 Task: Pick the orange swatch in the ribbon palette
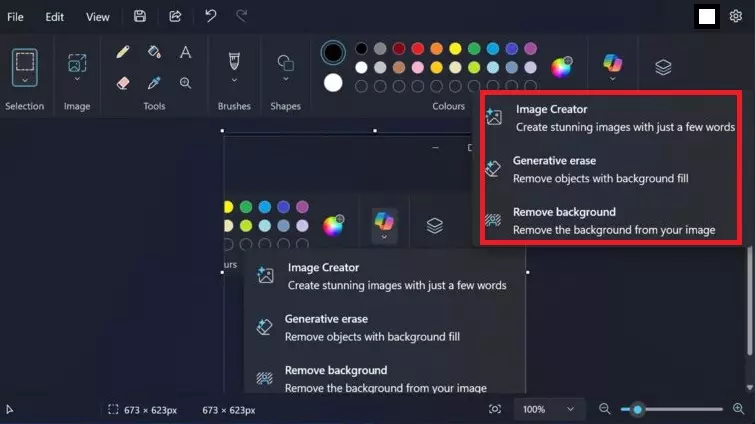tap(436, 49)
